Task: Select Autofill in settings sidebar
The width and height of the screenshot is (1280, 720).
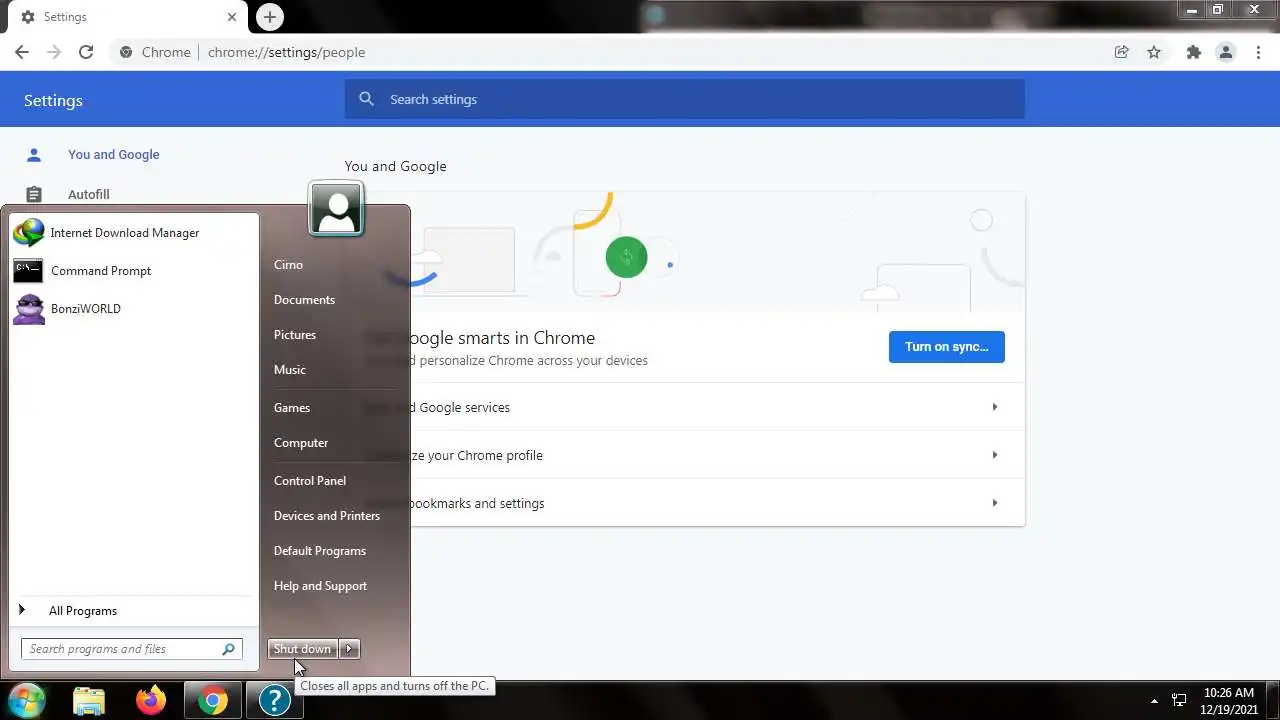Action: 89,194
